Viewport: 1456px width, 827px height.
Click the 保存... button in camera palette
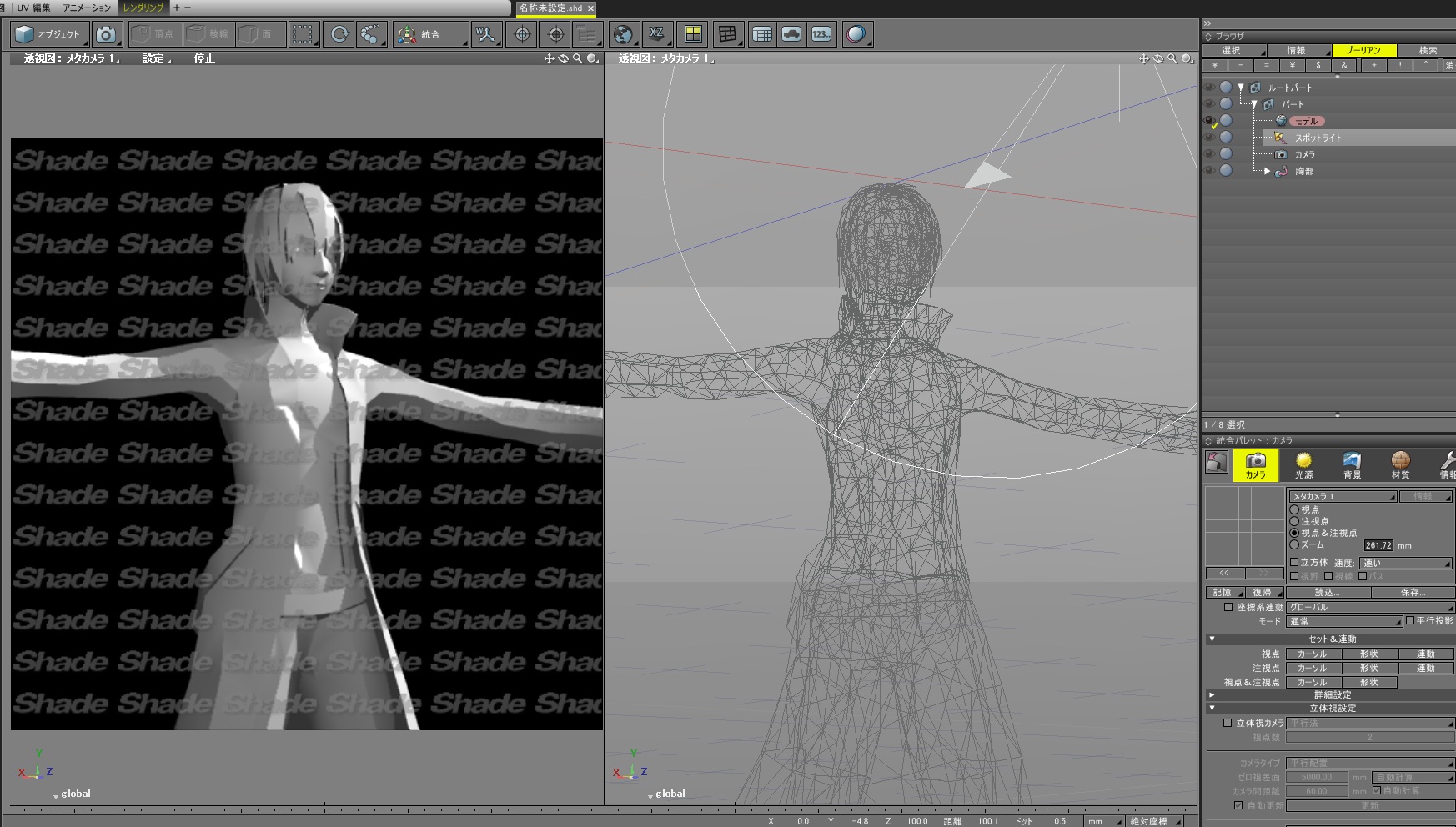pos(1412,592)
